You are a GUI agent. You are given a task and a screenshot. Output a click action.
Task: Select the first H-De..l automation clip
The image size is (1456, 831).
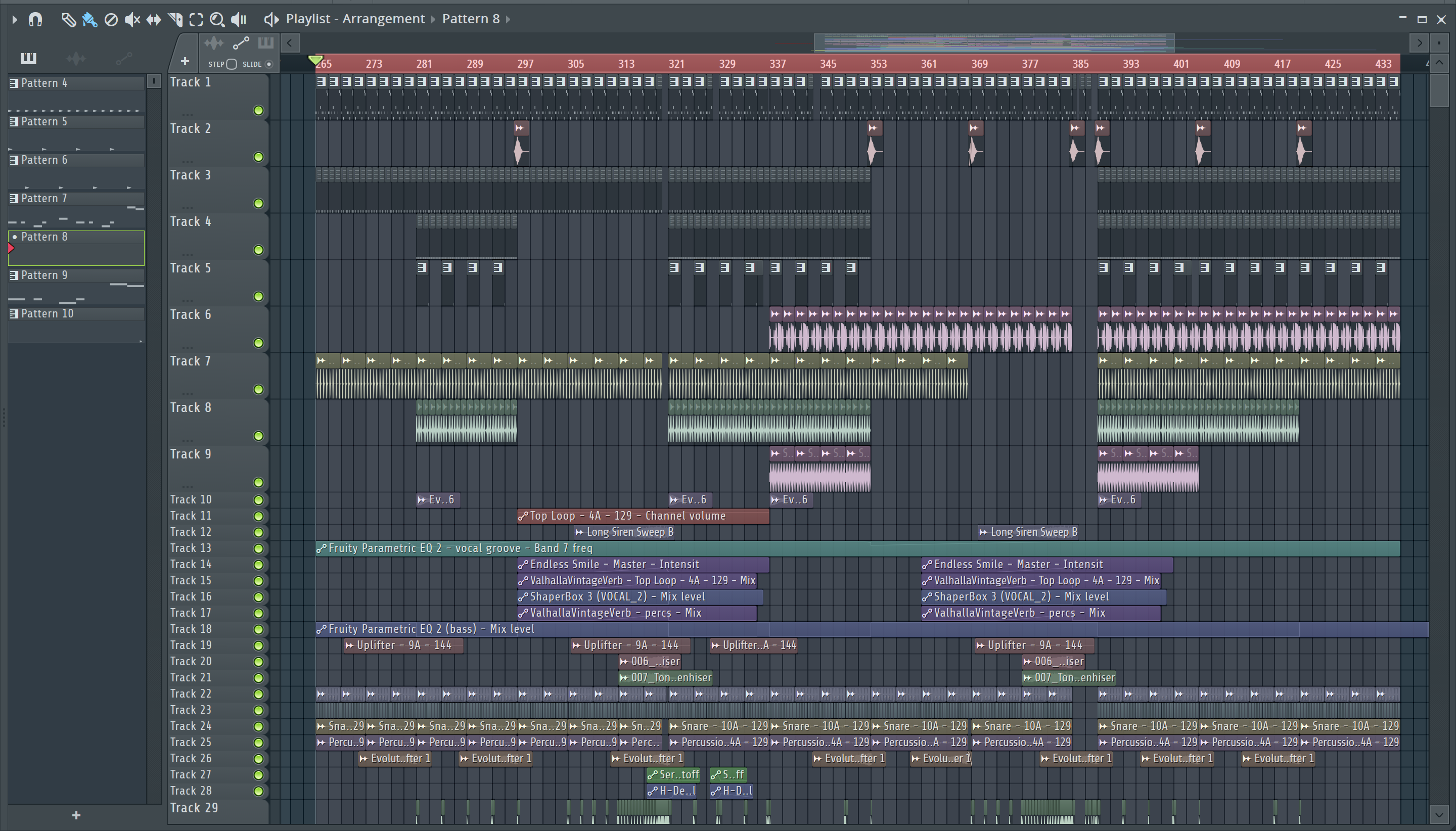[x=672, y=791]
